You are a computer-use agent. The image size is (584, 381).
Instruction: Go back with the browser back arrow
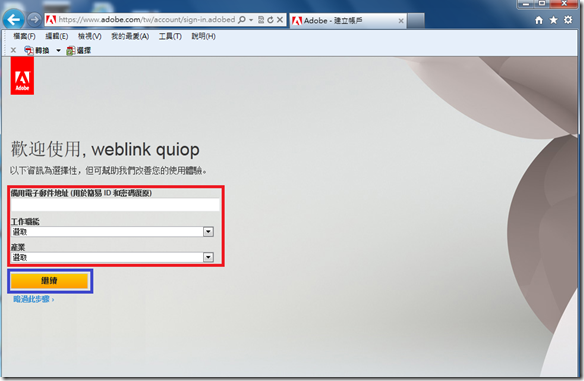[x=13, y=19]
